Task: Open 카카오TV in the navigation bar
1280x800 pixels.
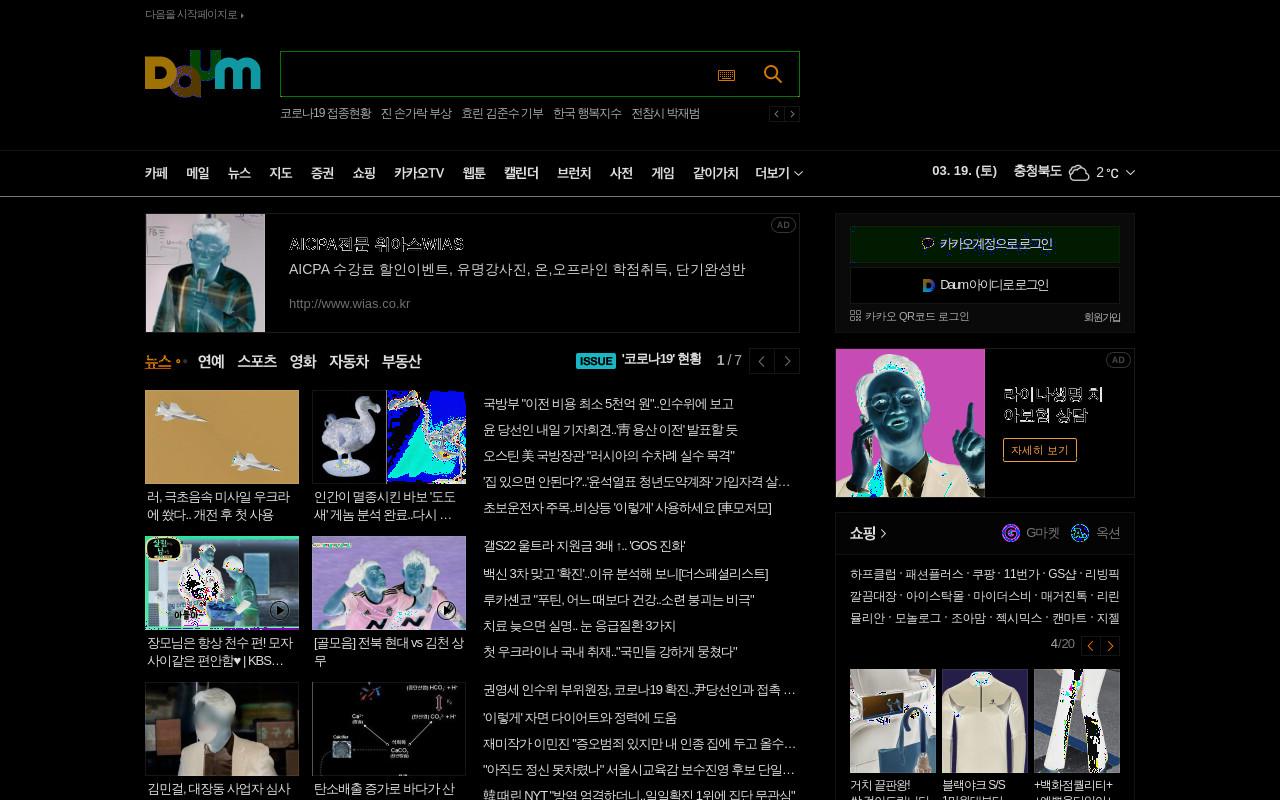Action: [419, 173]
